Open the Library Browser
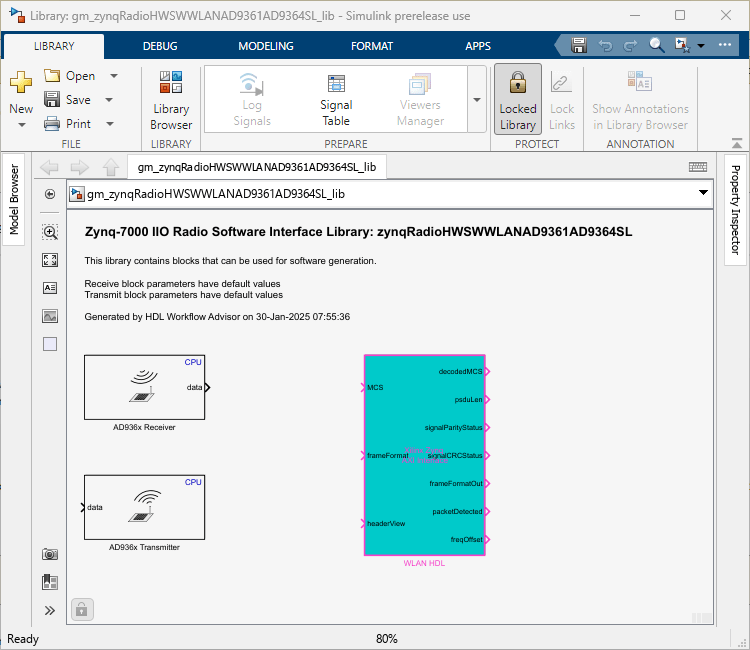The width and height of the screenshot is (750, 650). (x=171, y=100)
